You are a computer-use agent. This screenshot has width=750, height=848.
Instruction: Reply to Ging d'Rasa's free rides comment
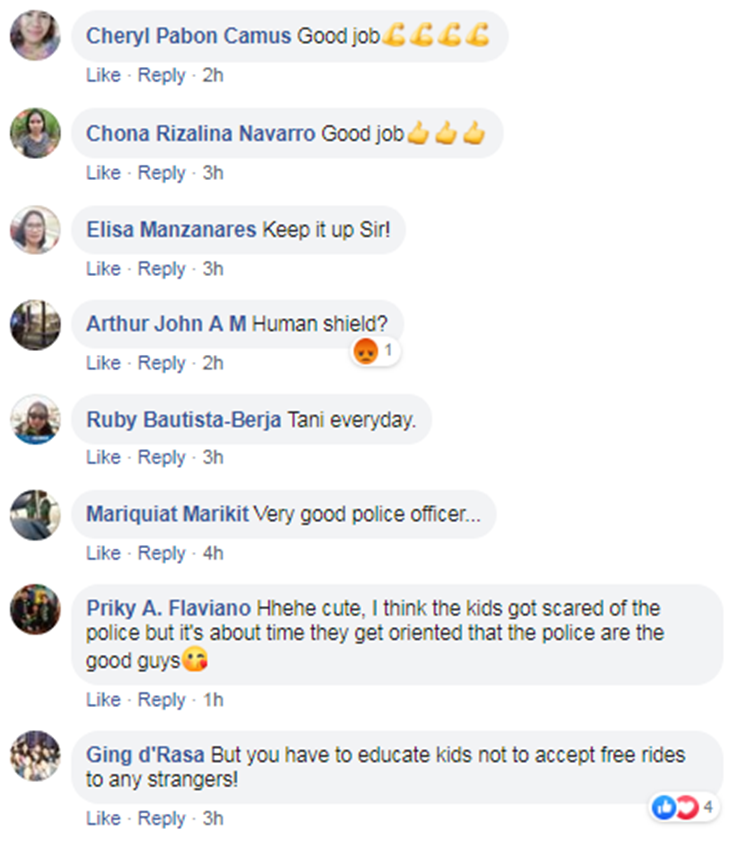161,818
